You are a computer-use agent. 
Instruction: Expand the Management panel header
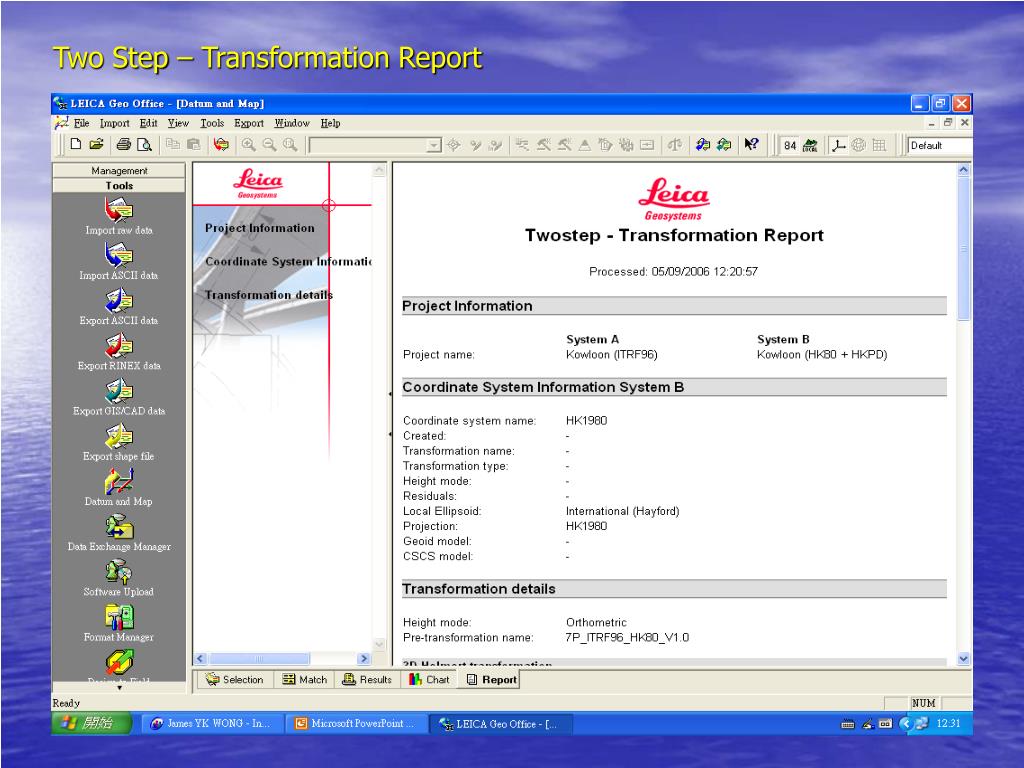[x=119, y=170]
